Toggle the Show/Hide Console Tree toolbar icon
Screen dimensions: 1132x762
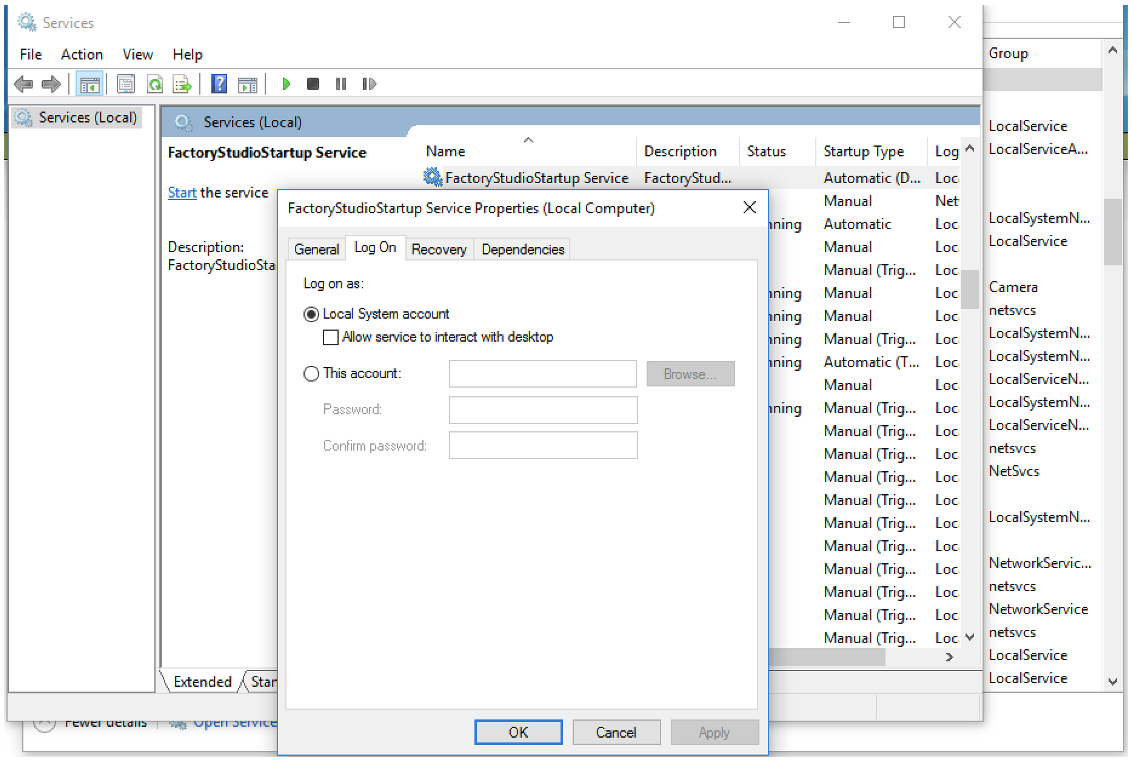click(x=90, y=85)
